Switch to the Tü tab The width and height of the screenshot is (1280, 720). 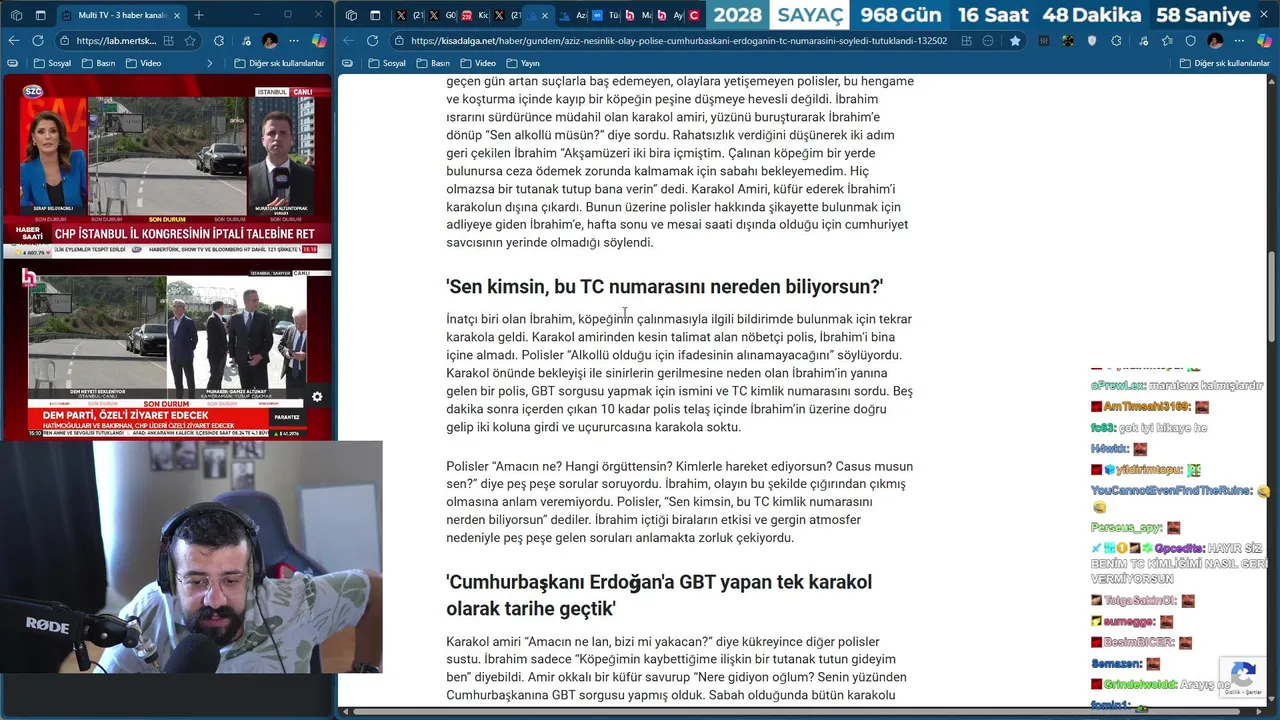click(606, 15)
